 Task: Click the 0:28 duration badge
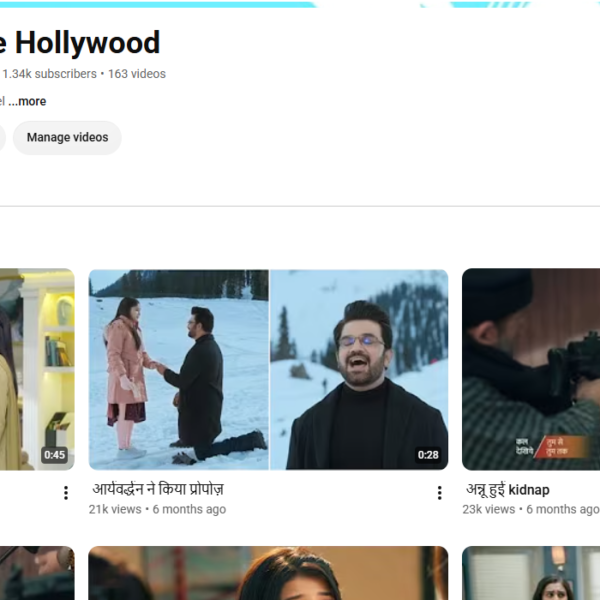coord(428,455)
